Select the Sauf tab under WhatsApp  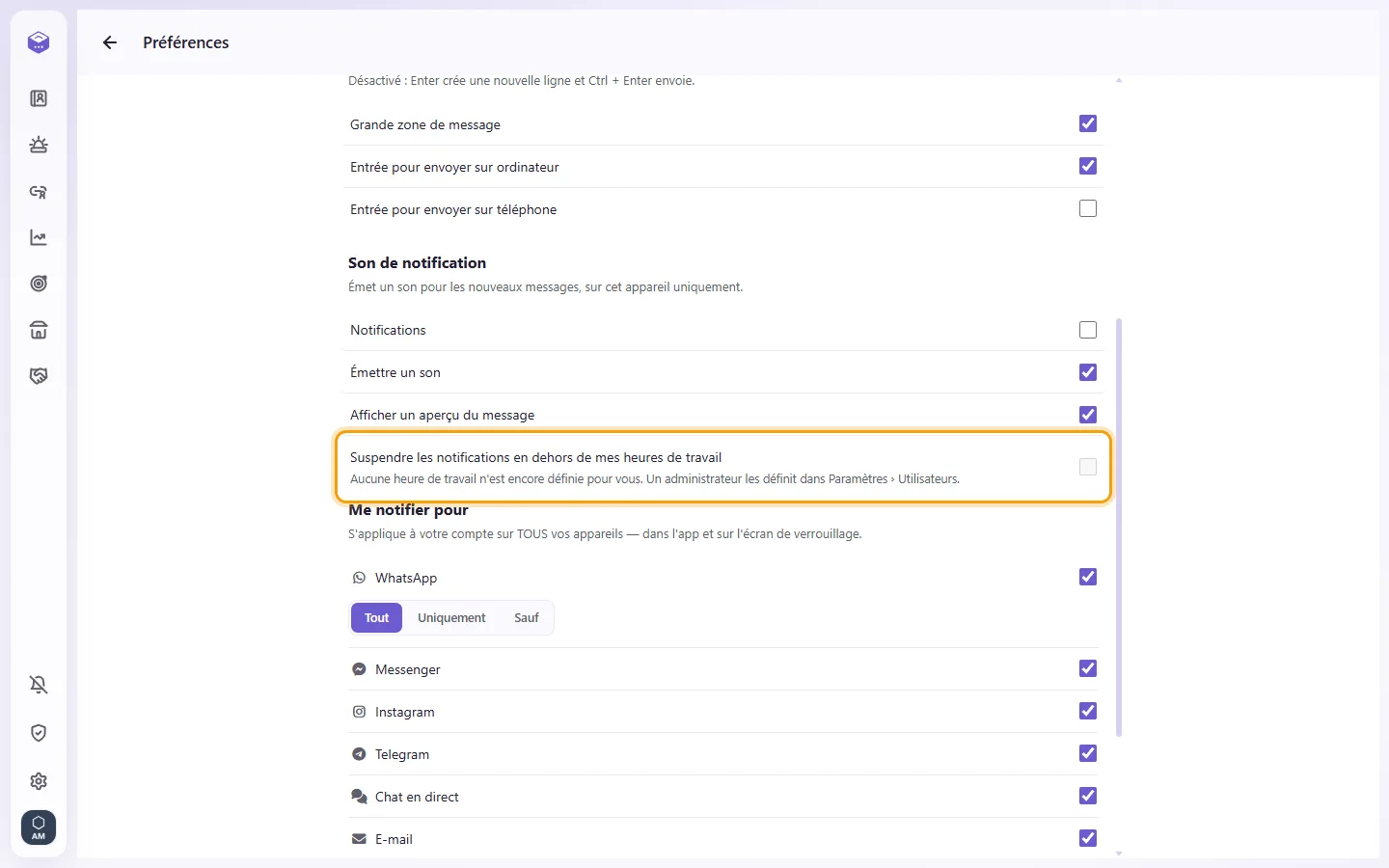(527, 618)
